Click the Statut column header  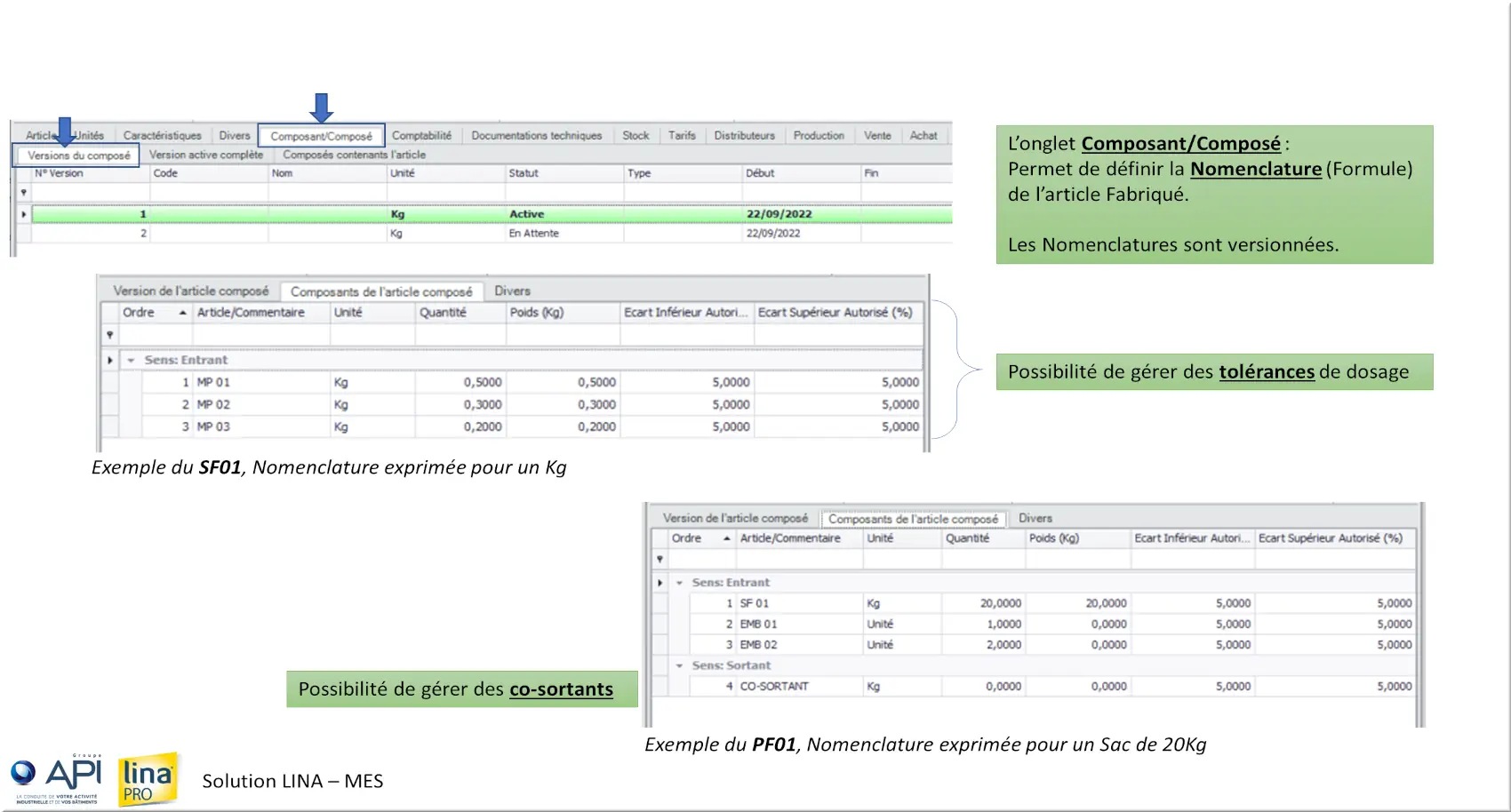564,173
